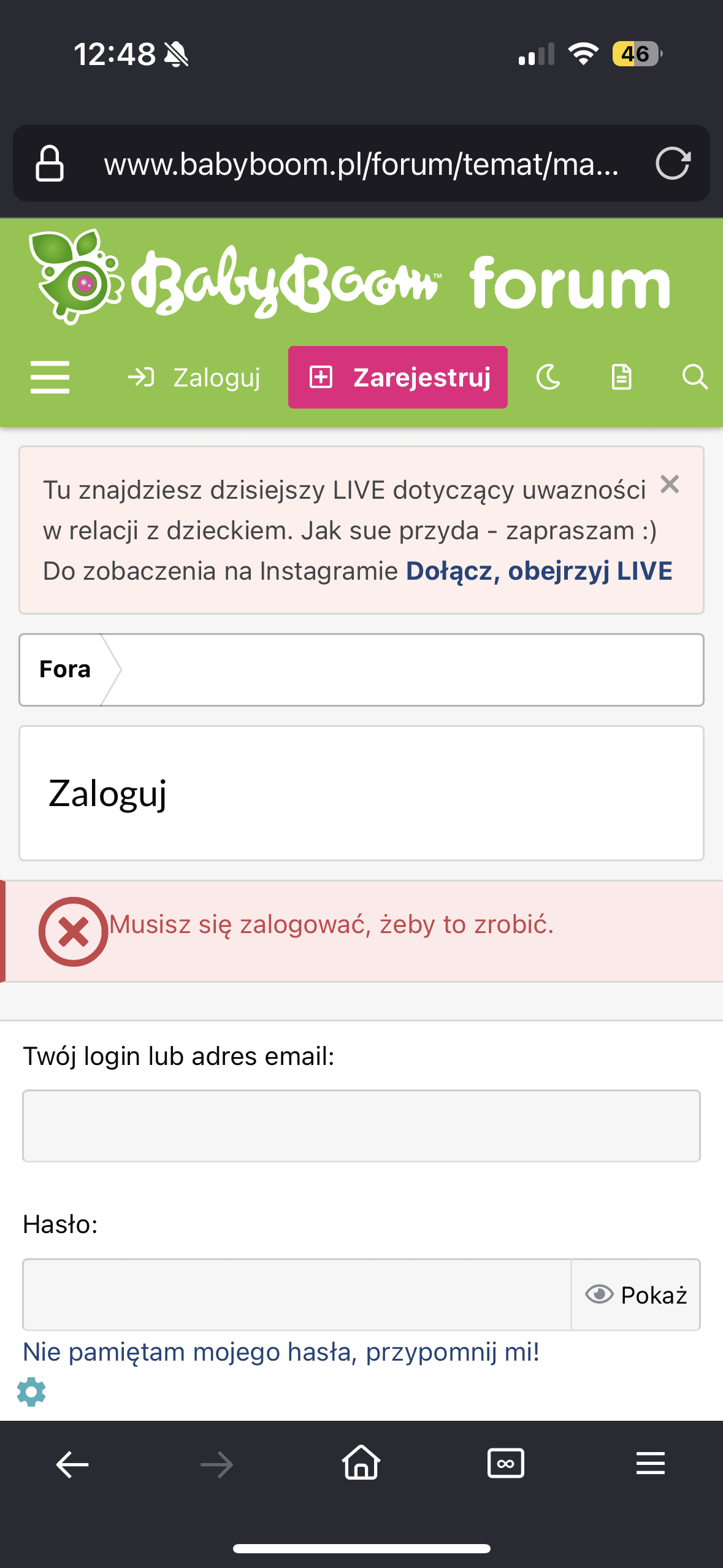Show password using the Pokaż toggle
This screenshot has height=1568, width=723.
click(x=636, y=1295)
